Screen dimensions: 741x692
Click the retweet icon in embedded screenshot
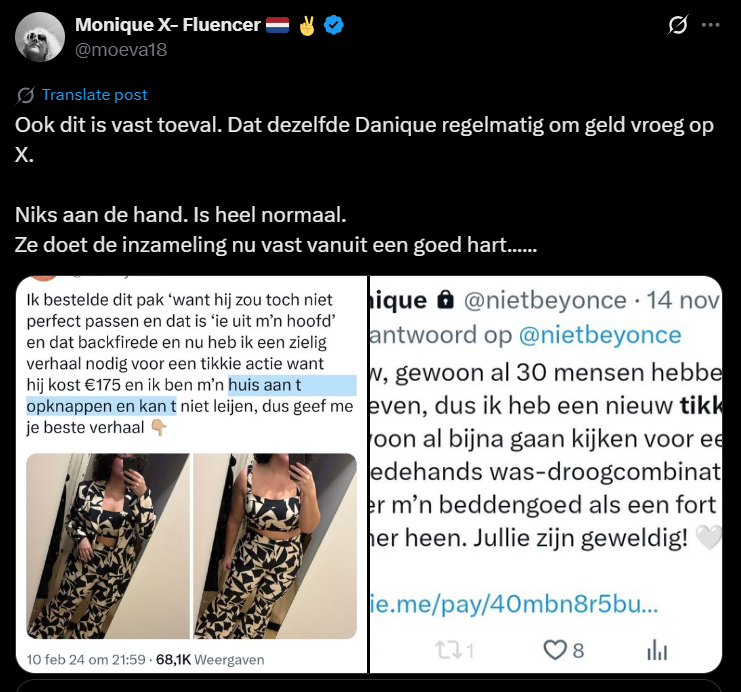448,650
